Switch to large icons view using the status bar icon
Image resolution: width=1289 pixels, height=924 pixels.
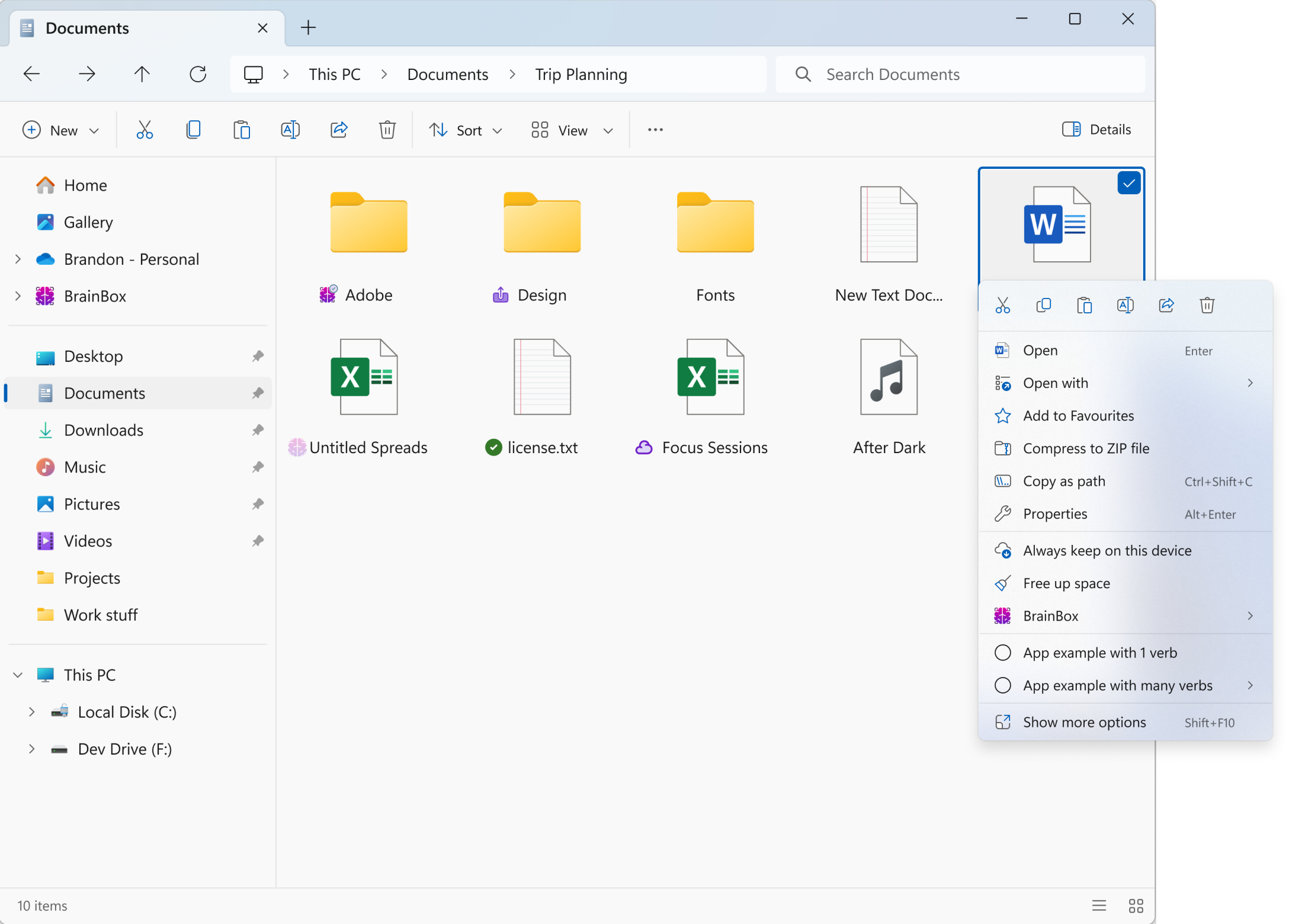click(x=1136, y=906)
